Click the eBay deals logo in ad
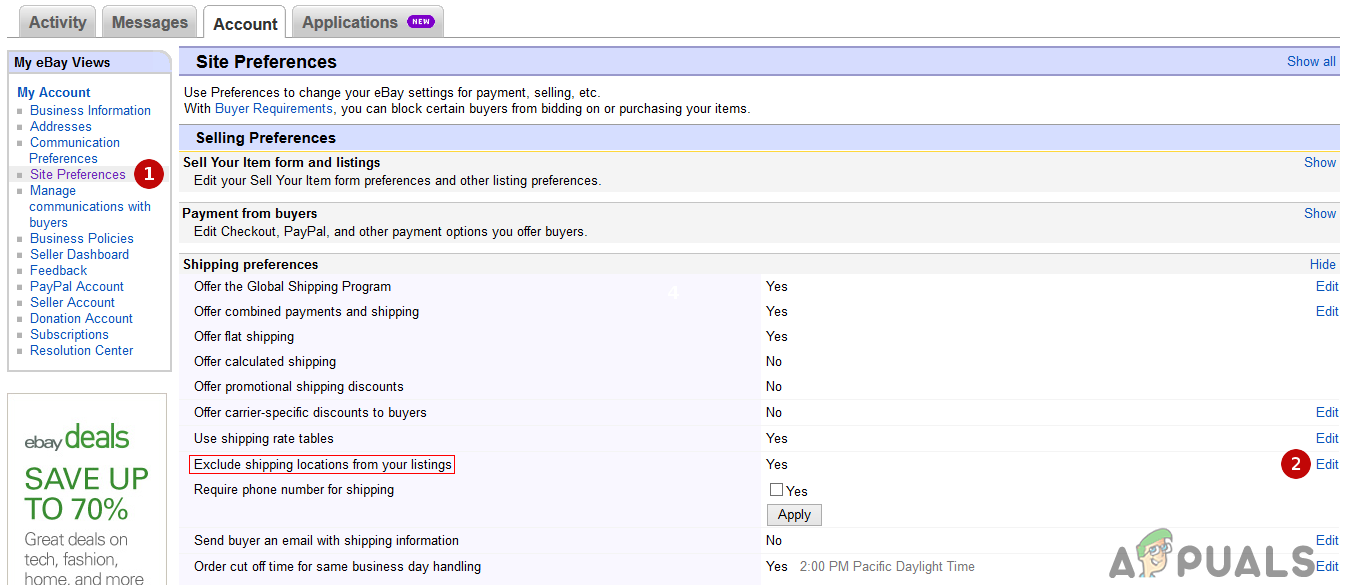This screenshot has width=1348, height=585. (77, 438)
